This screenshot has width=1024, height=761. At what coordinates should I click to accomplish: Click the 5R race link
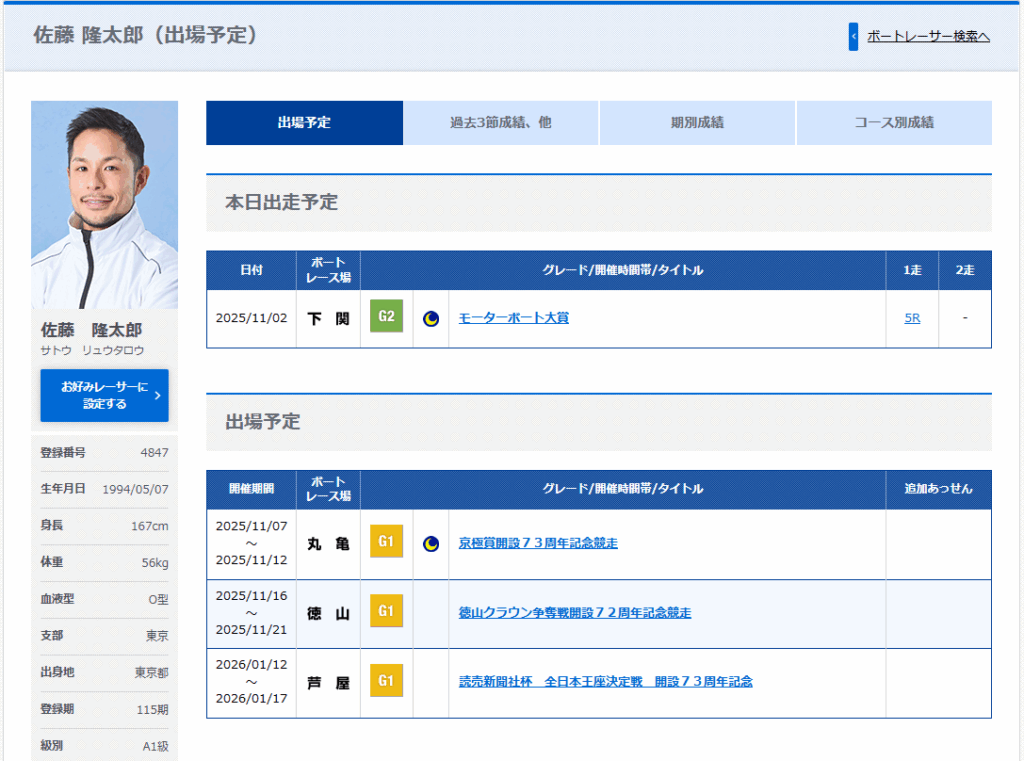(x=912, y=318)
